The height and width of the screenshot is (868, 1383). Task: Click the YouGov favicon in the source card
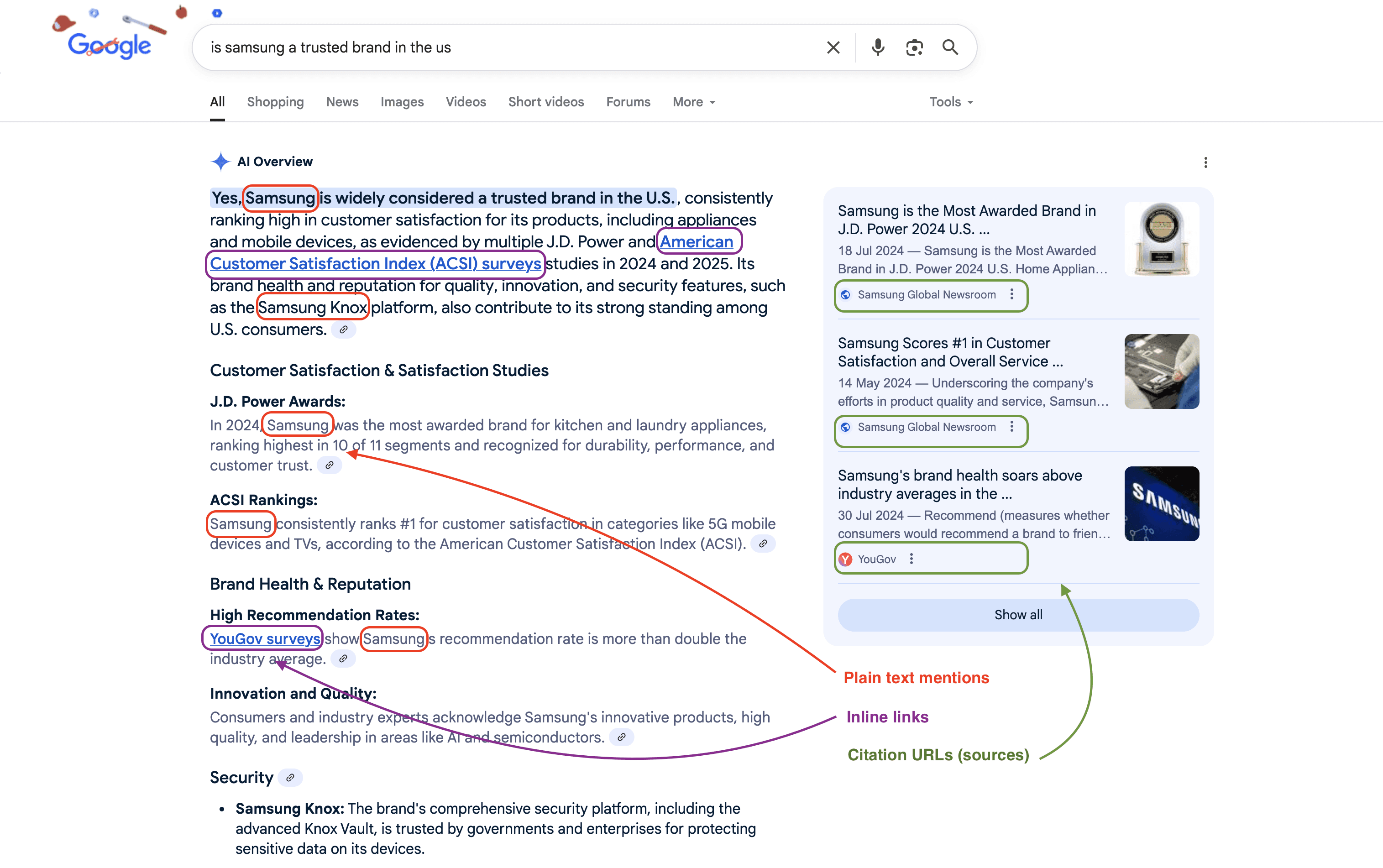(846, 559)
